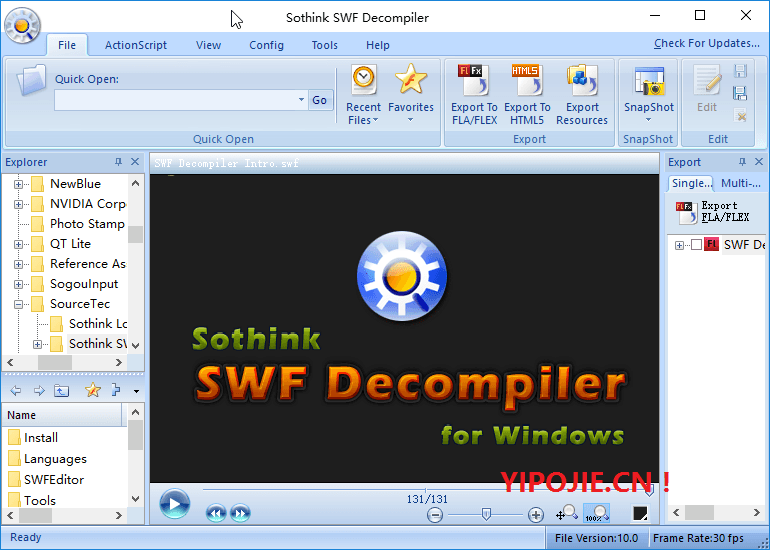770x550 pixels.
Task: Click the discard changes icon in Edit group
Action: (741, 115)
